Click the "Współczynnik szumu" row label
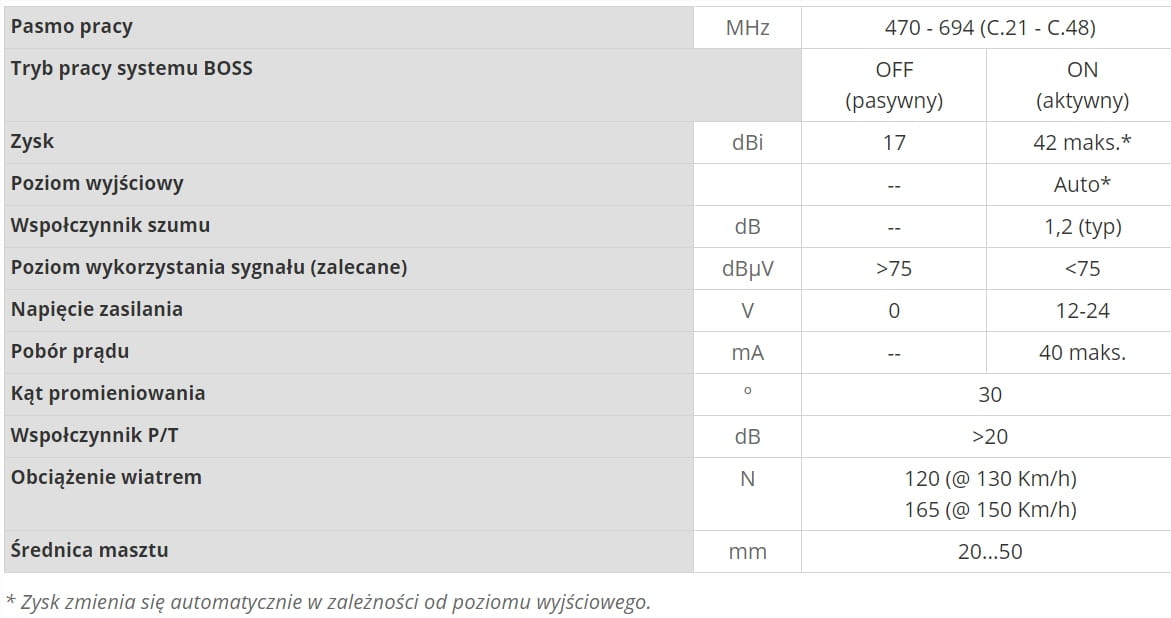Viewport: 1171px width, 618px height. tap(110, 226)
